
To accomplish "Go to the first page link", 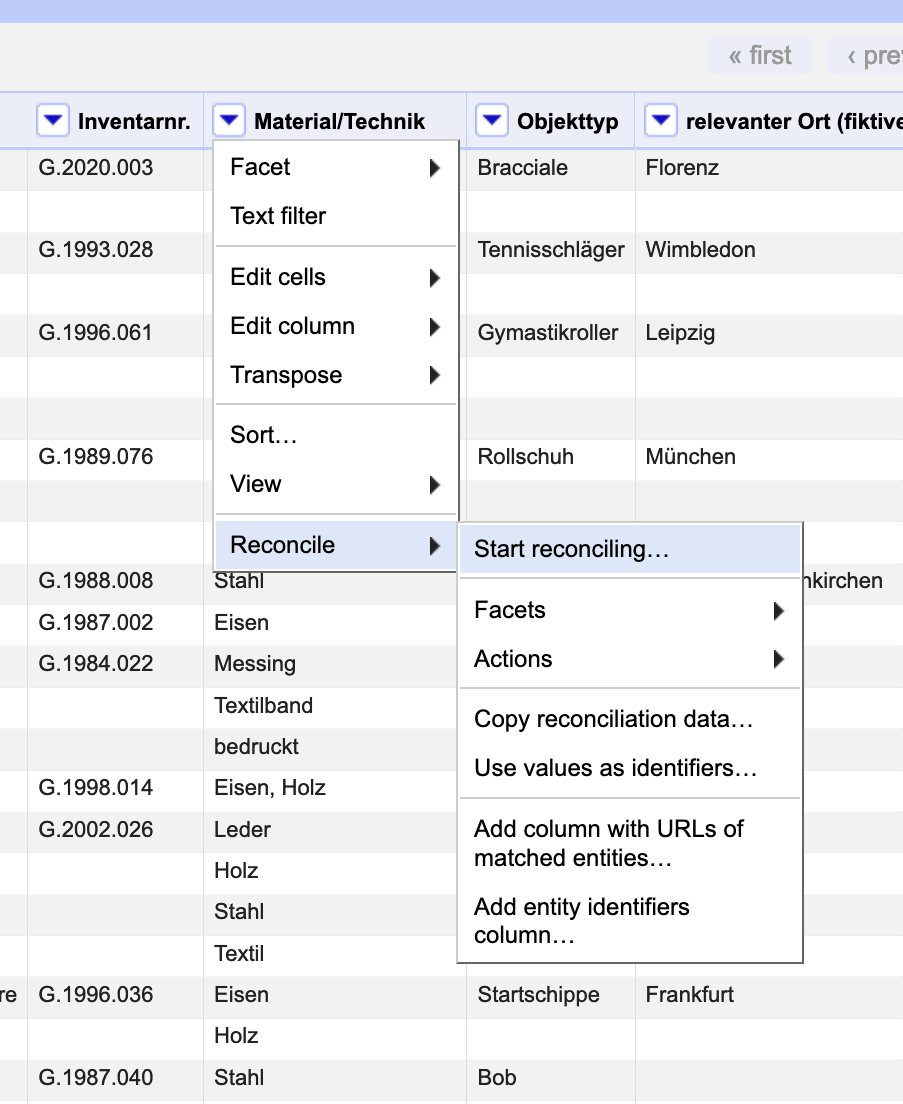I will pos(760,55).
